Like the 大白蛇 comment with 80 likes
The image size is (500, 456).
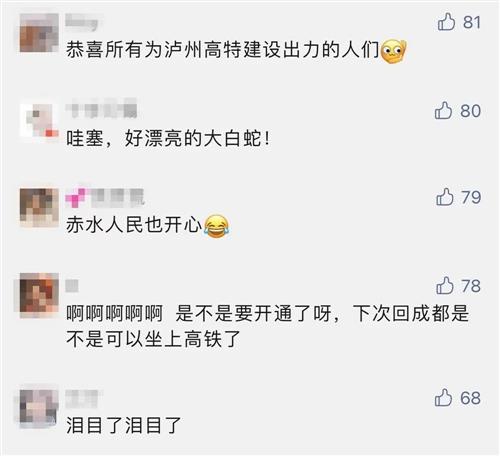tap(443, 110)
